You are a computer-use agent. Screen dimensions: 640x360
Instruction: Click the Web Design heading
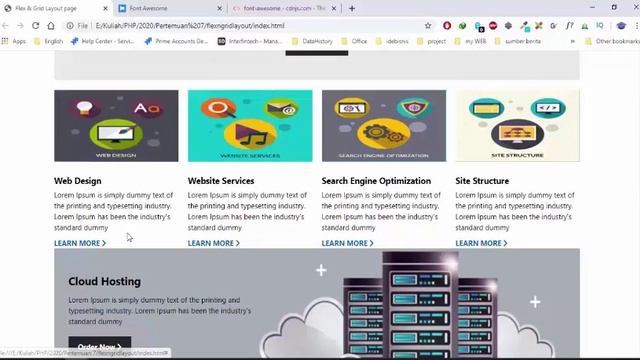pos(78,181)
